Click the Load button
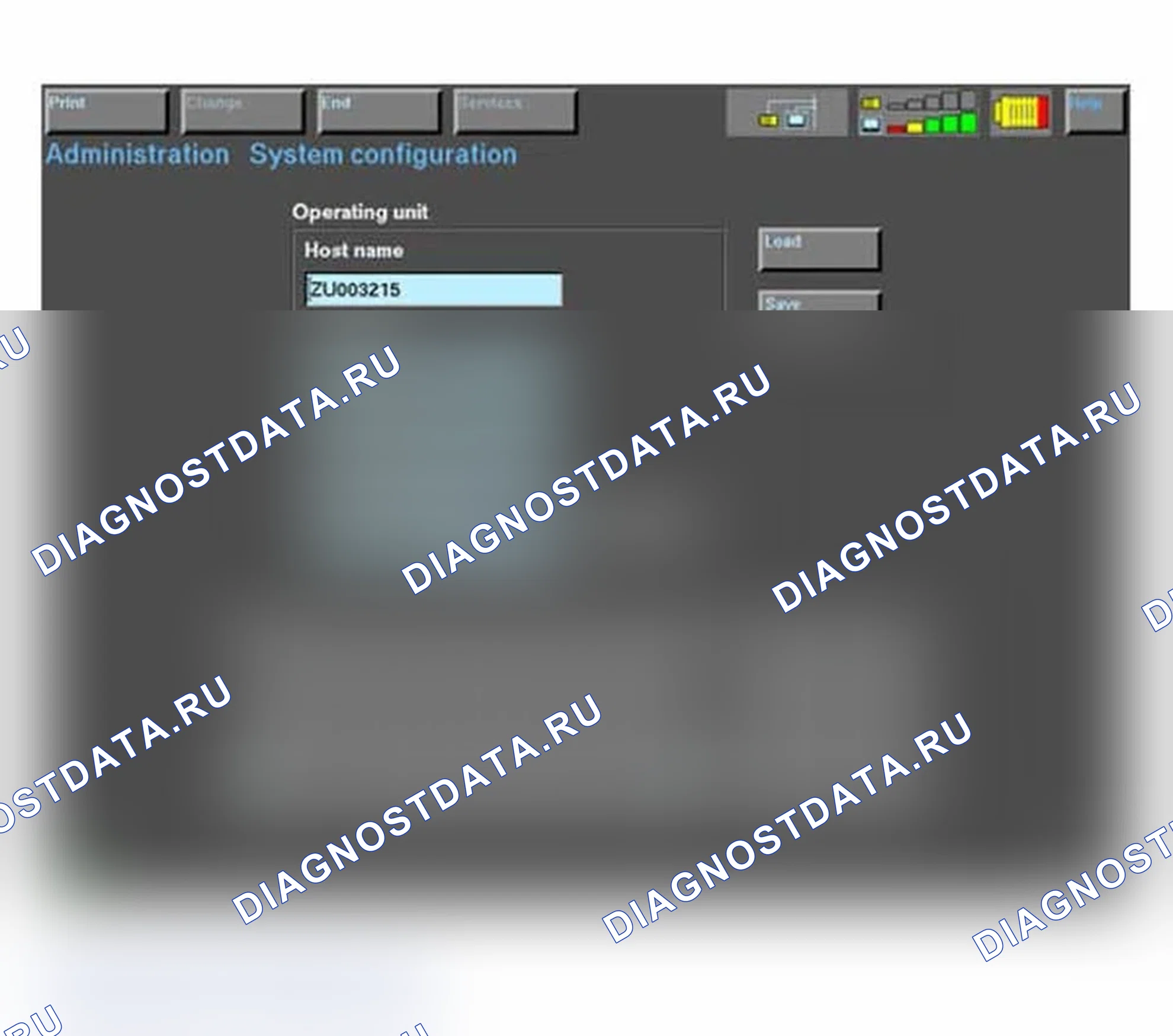Viewport: 1173px width, 1036px height. coord(819,249)
